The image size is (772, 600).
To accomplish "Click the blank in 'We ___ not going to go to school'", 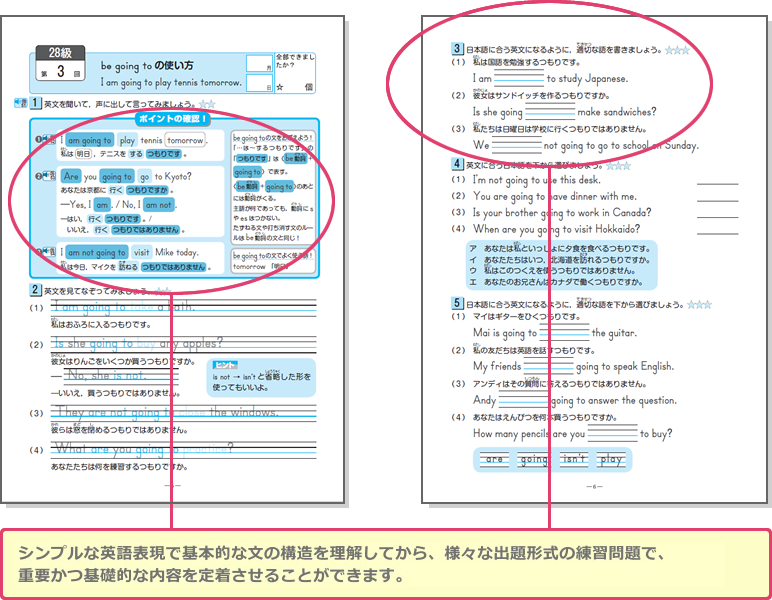I will 516,145.
